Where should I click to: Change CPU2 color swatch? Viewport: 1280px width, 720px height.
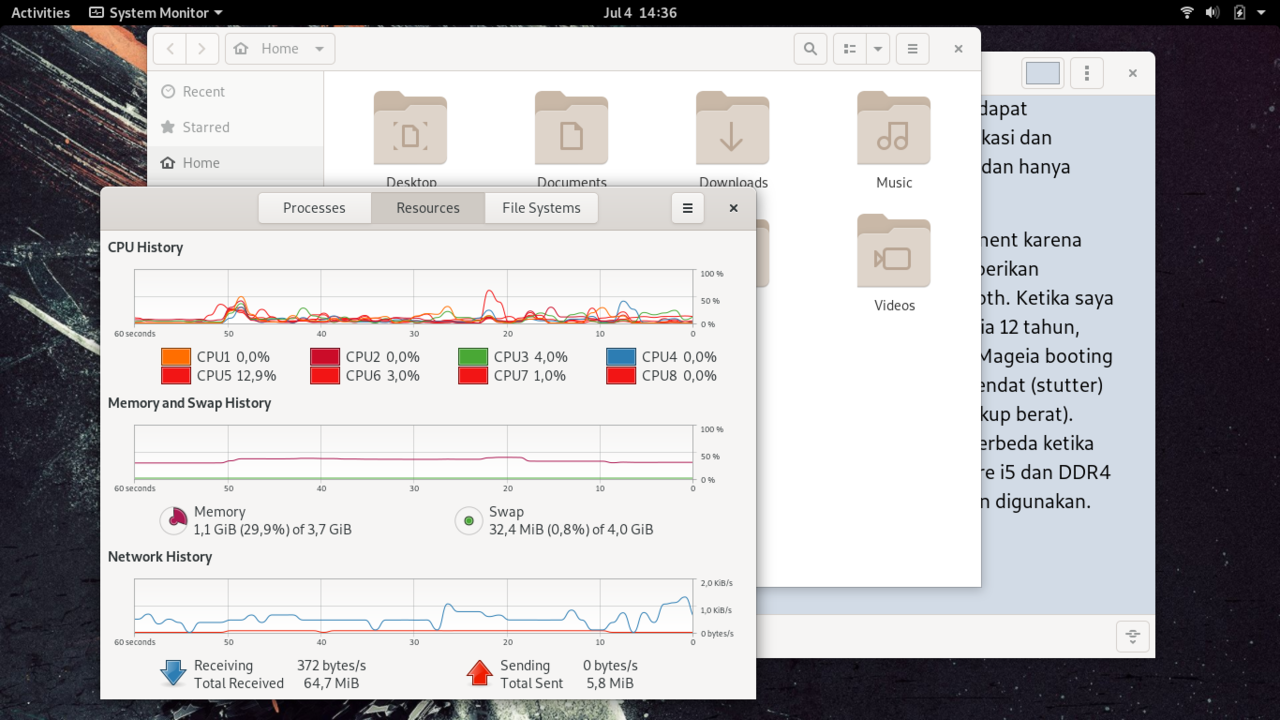coord(324,357)
